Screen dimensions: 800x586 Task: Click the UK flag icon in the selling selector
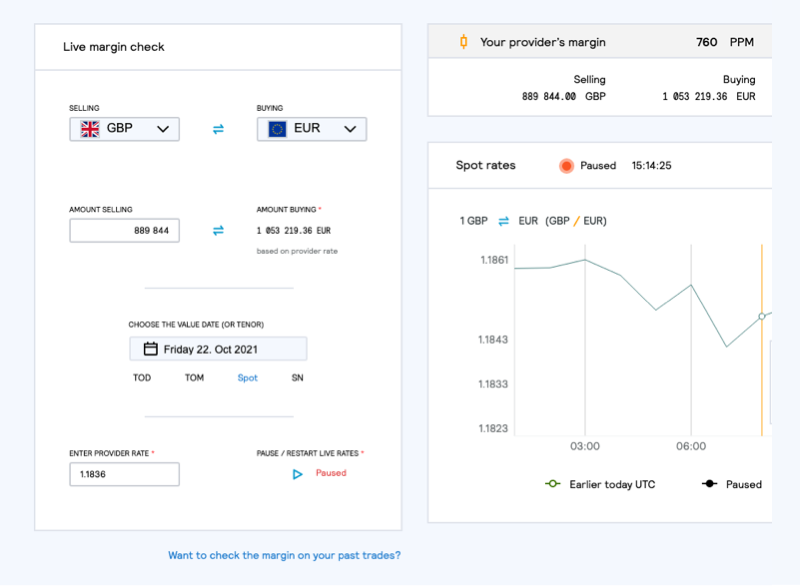pos(88,128)
